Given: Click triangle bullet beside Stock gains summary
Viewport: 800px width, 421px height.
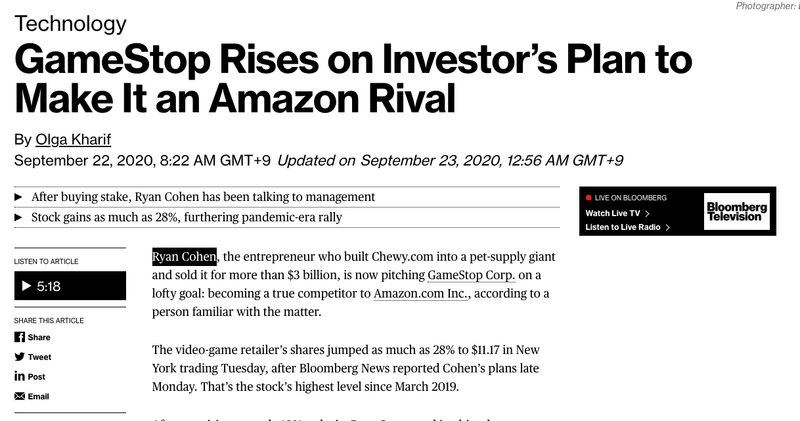Looking at the screenshot, I should pos(18,217).
